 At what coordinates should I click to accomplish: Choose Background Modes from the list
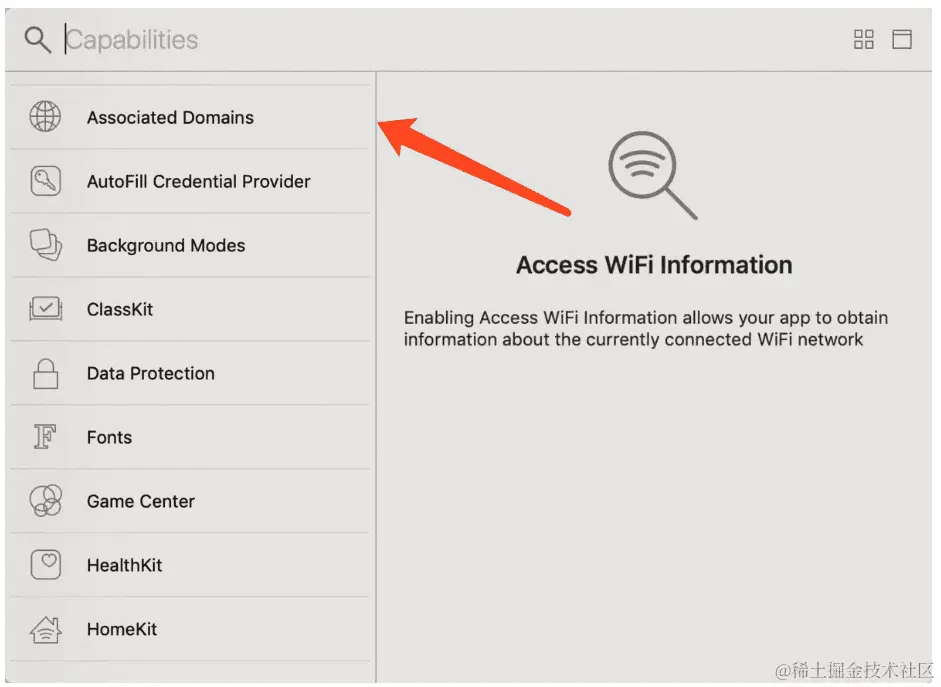165,245
